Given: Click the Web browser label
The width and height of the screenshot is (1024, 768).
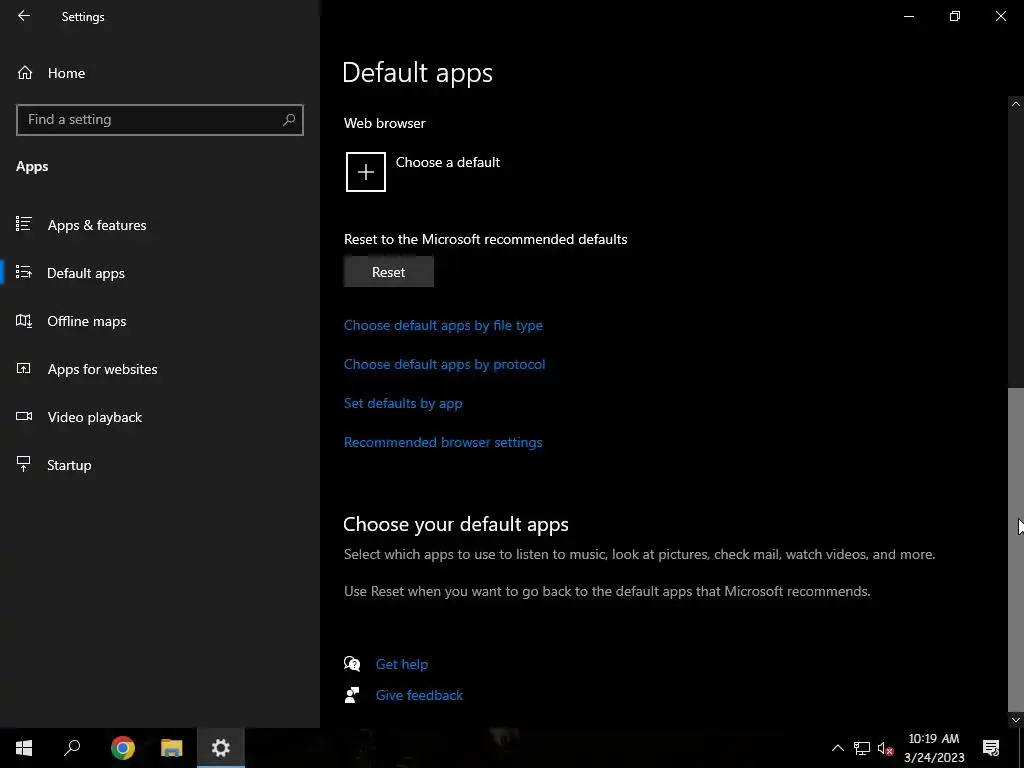Looking at the screenshot, I should point(385,123).
